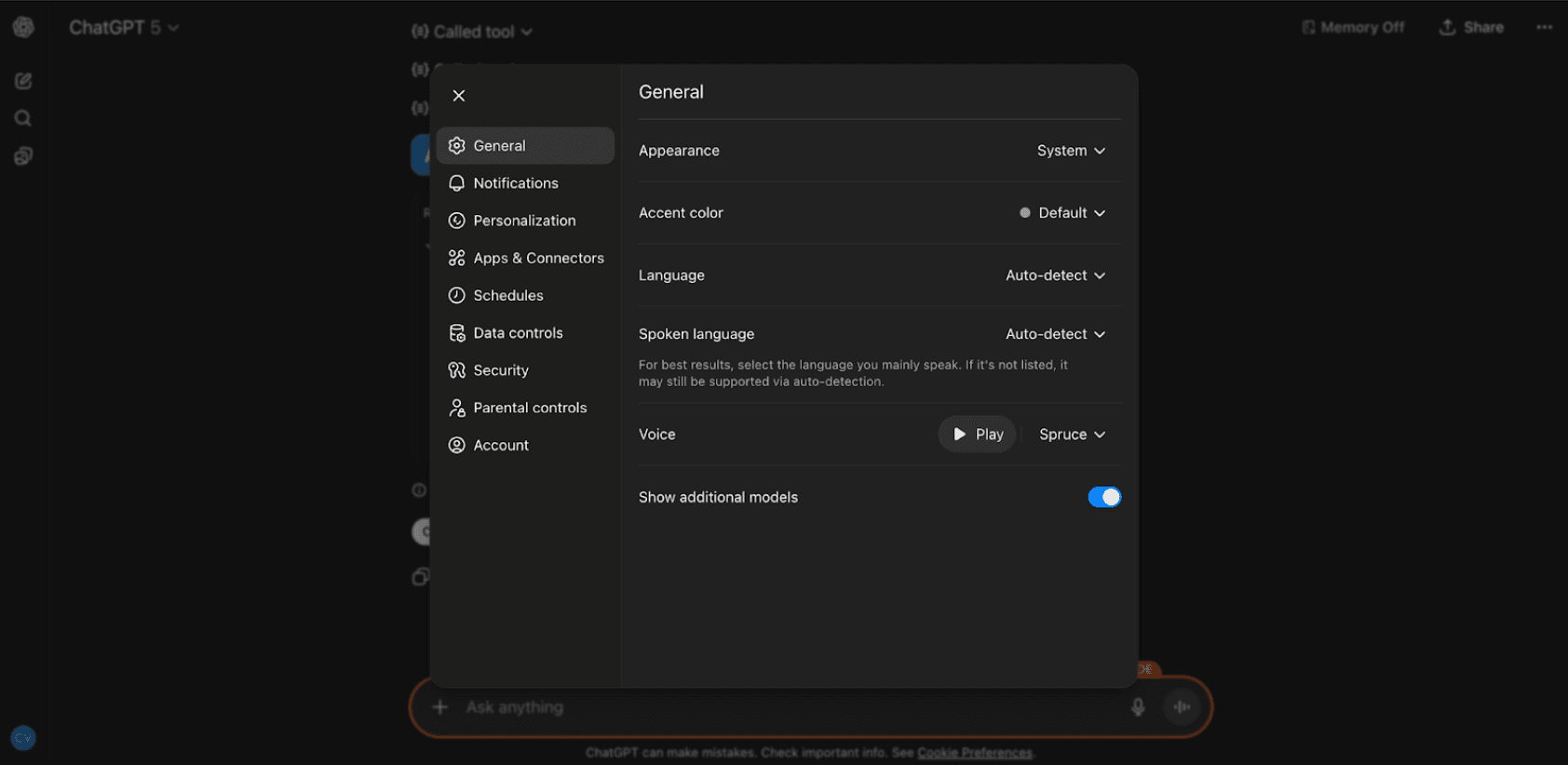1568x765 pixels.
Task: Open Personalization settings tab
Action: click(x=525, y=221)
